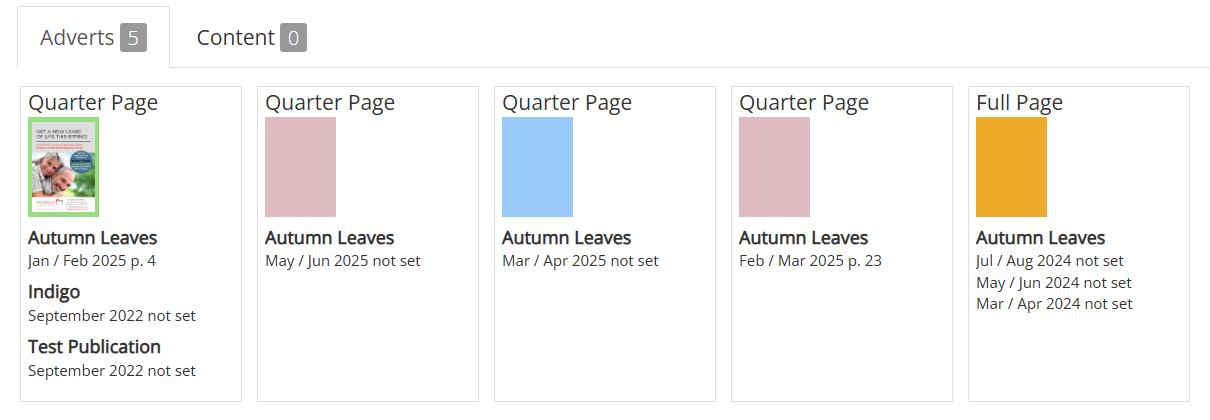The image size is (1210, 420).
Task: Open the Feb / Mar 2025 p. 23 issue
Action: (810, 261)
